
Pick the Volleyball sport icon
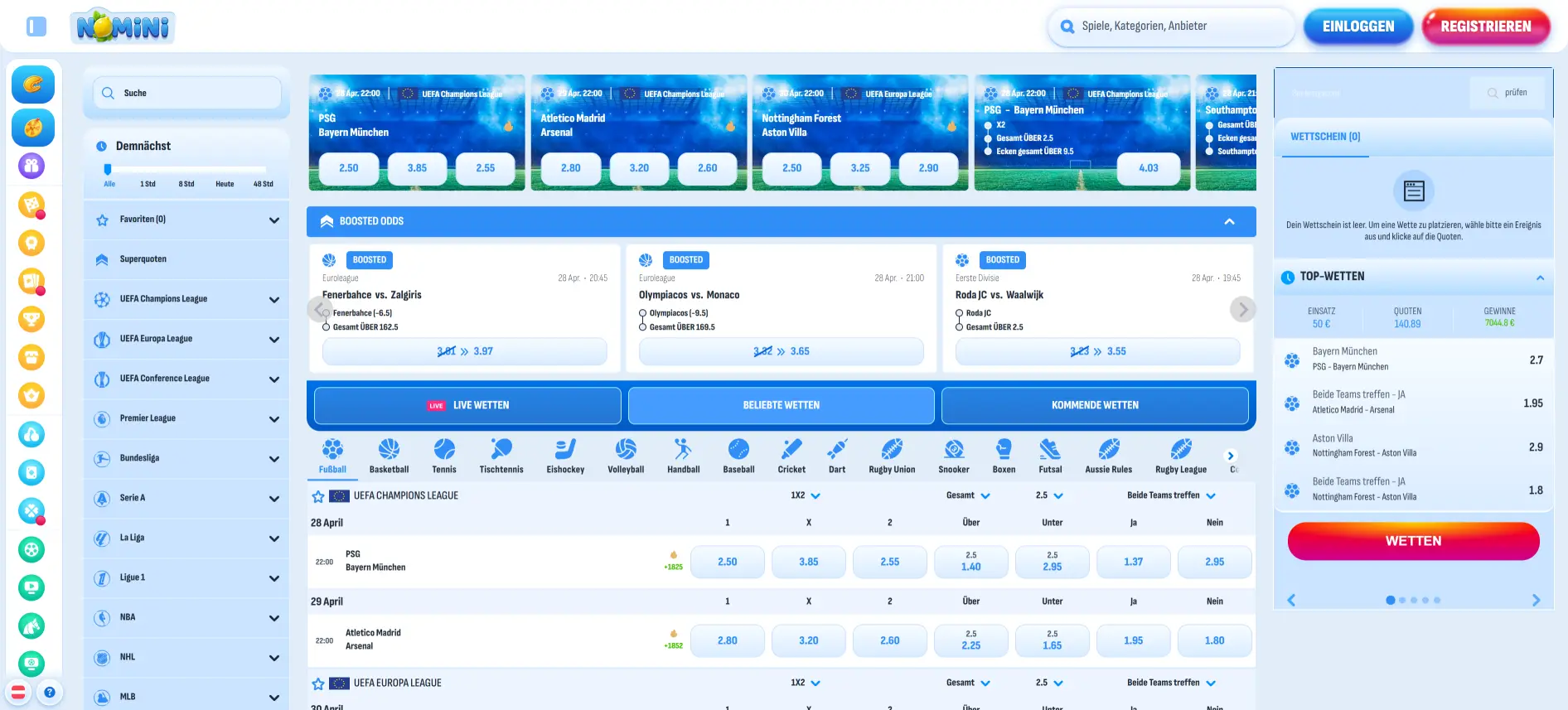626,456
